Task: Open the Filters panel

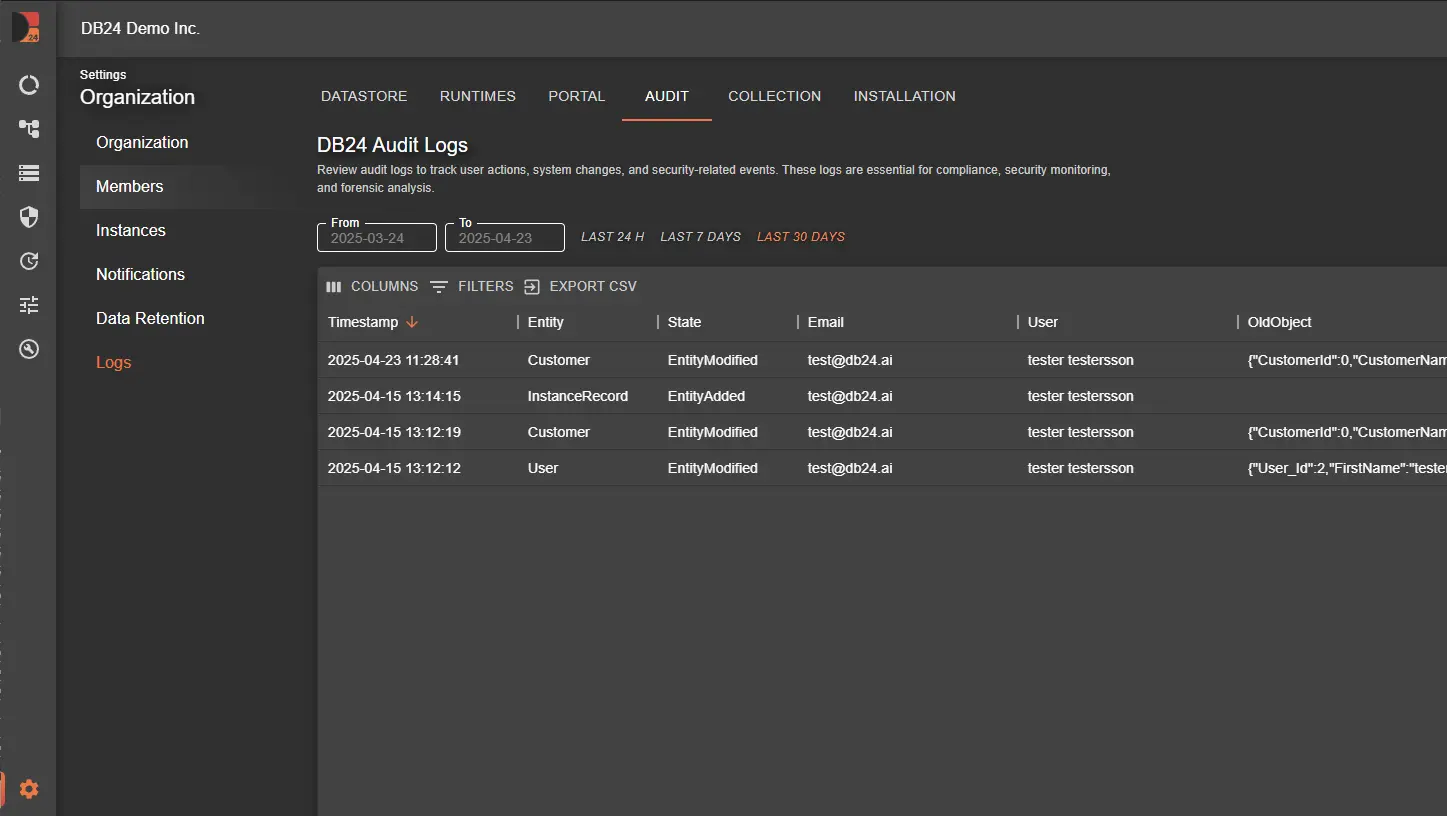Action: click(x=472, y=287)
